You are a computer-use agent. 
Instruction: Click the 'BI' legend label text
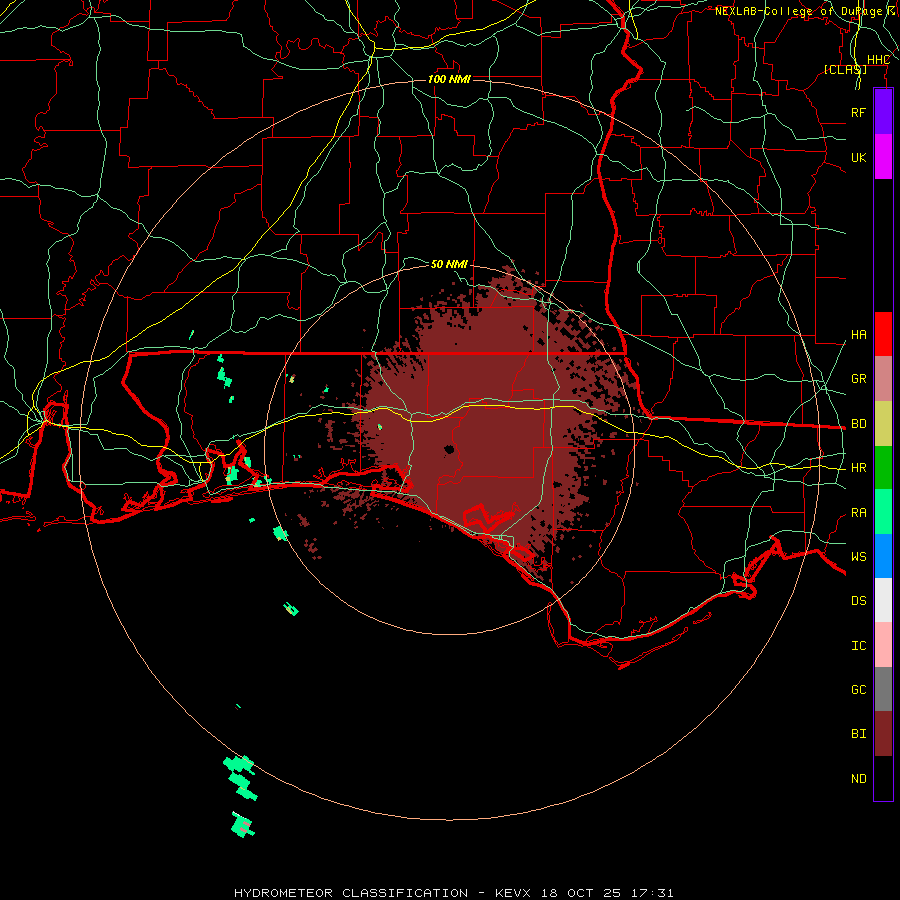point(858,734)
